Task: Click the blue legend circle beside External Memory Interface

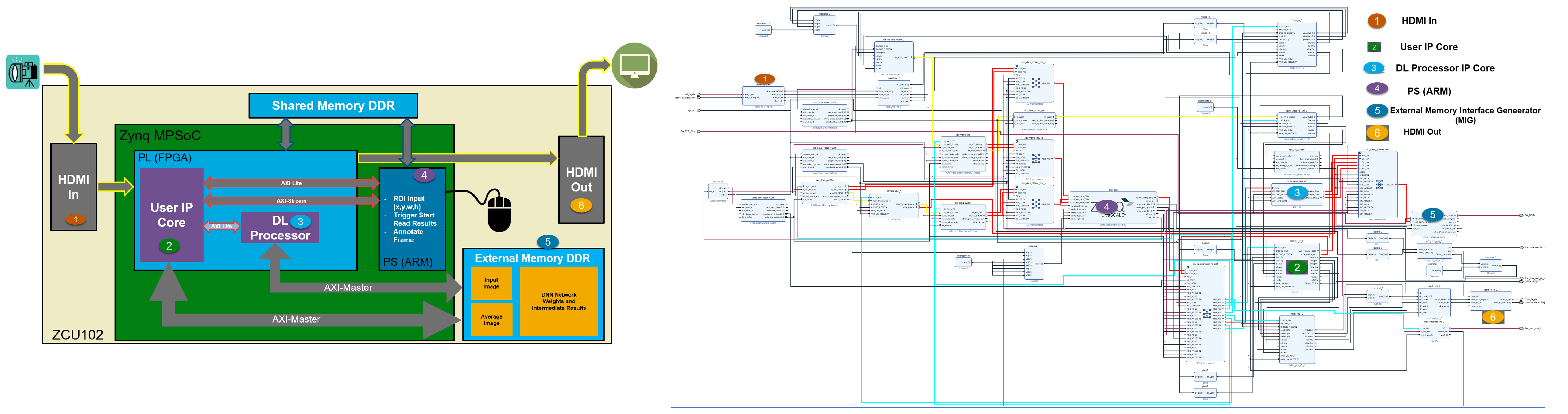Action: [x=1377, y=111]
